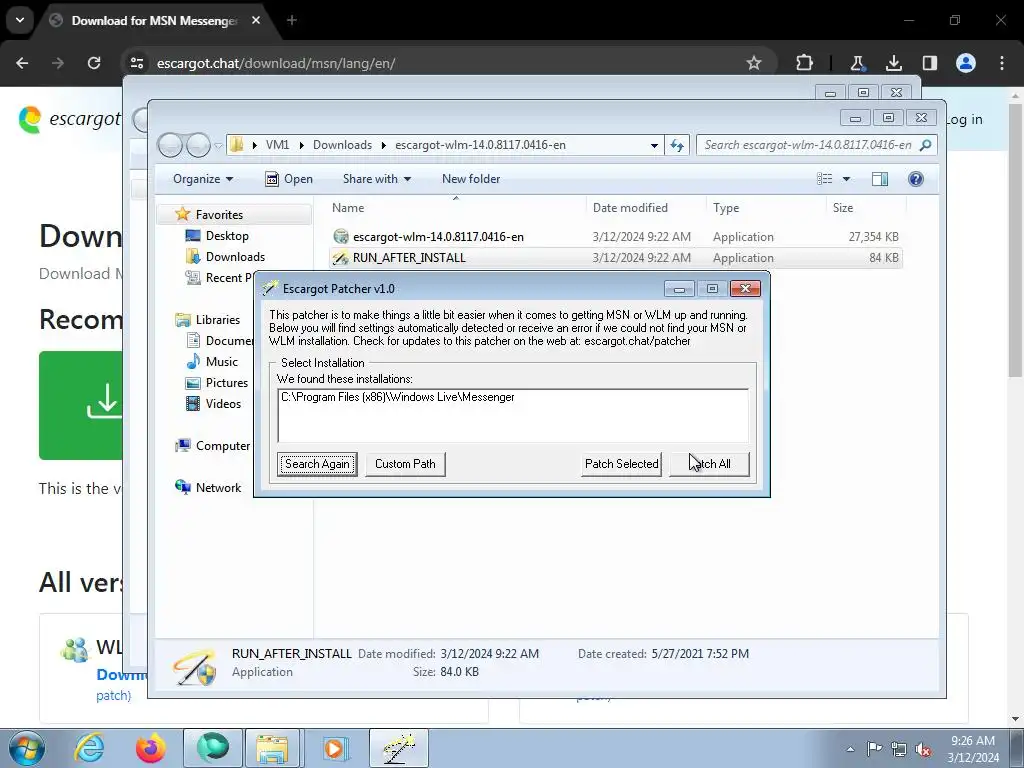This screenshot has width=1024, height=768.
Task: Open Chrome tab search dropdown
Action: tap(20, 20)
